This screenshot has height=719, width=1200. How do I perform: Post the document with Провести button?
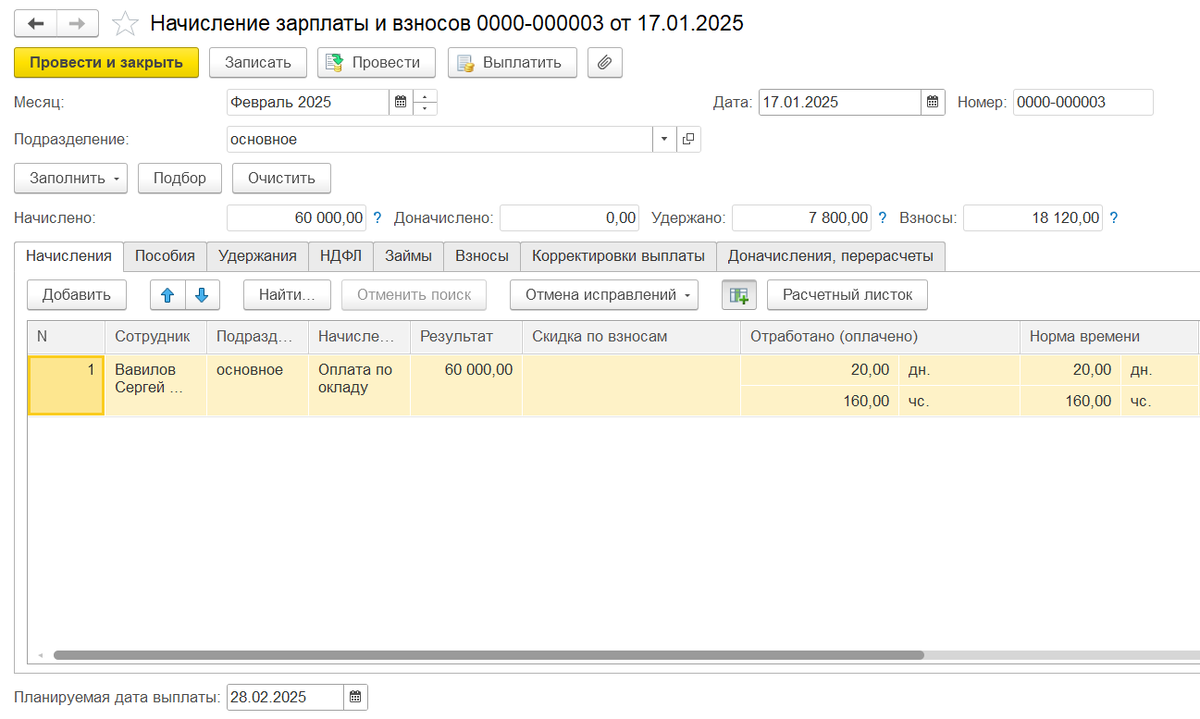(376, 62)
